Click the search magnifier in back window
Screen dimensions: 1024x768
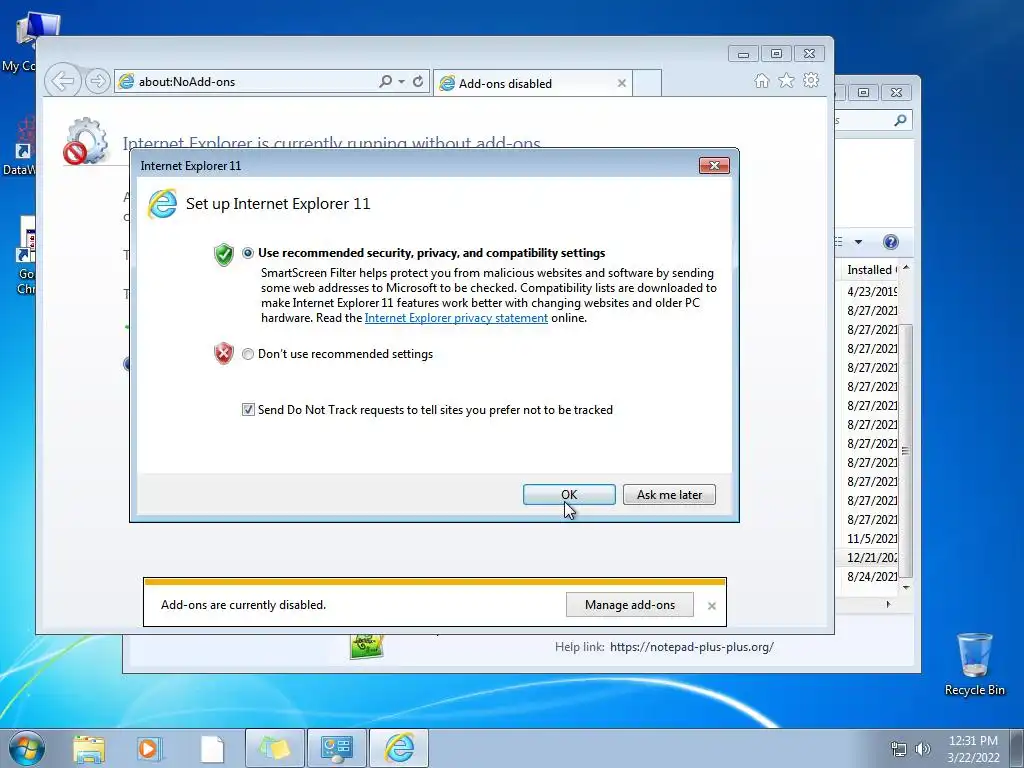(901, 120)
